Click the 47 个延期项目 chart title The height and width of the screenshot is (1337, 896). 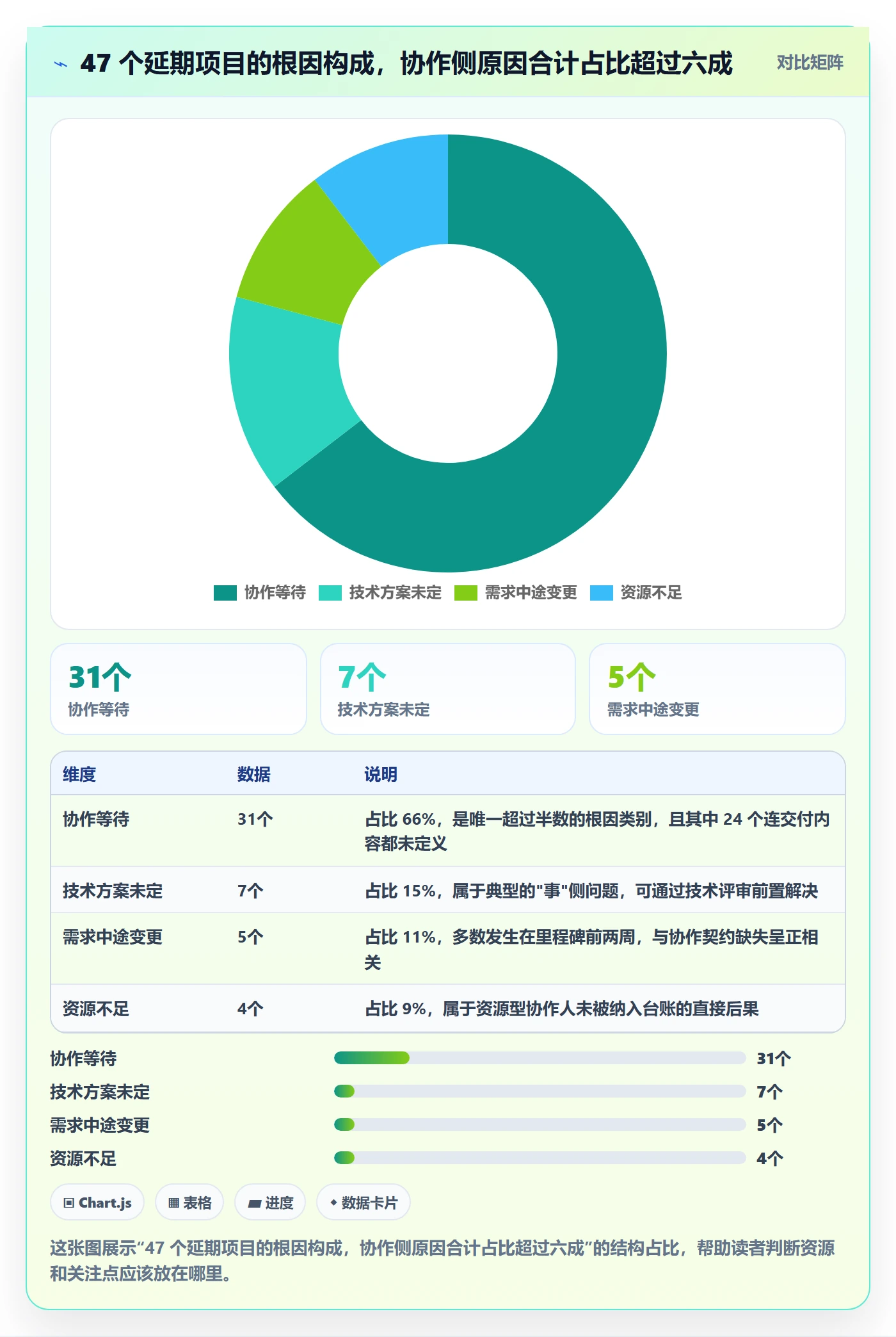[406, 63]
